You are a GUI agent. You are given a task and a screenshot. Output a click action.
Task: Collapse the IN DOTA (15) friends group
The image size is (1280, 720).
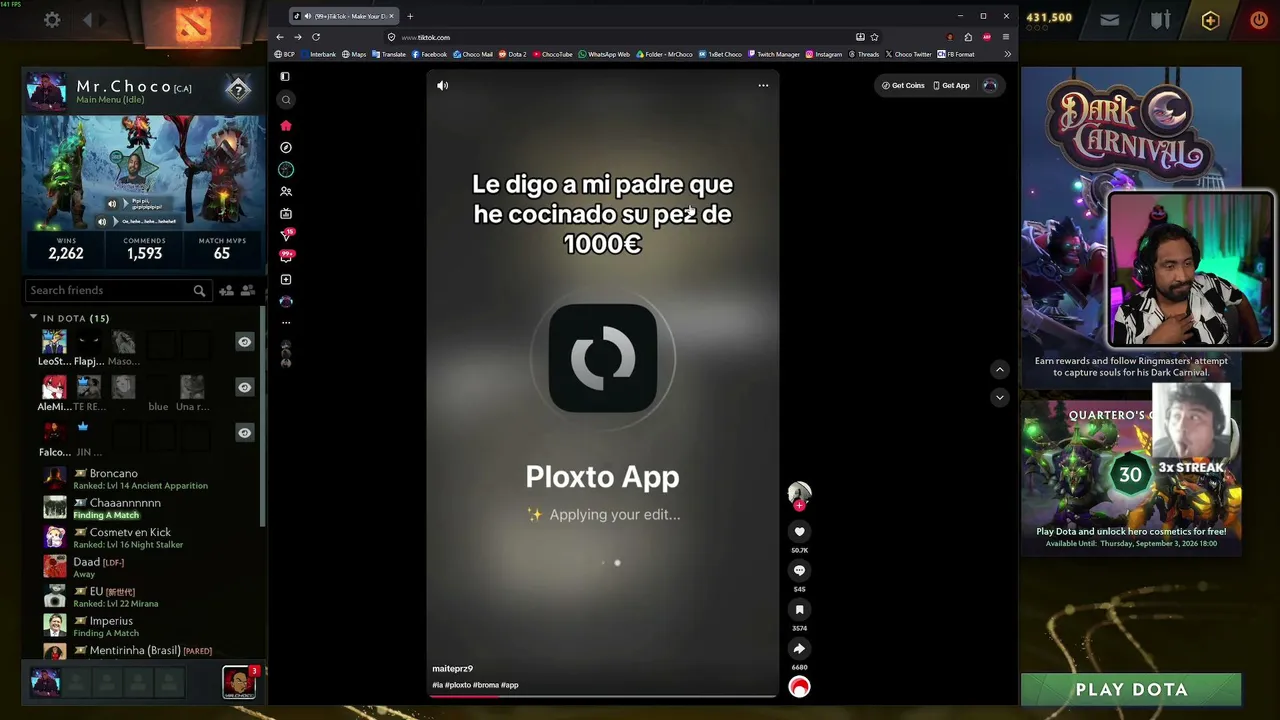click(x=33, y=318)
